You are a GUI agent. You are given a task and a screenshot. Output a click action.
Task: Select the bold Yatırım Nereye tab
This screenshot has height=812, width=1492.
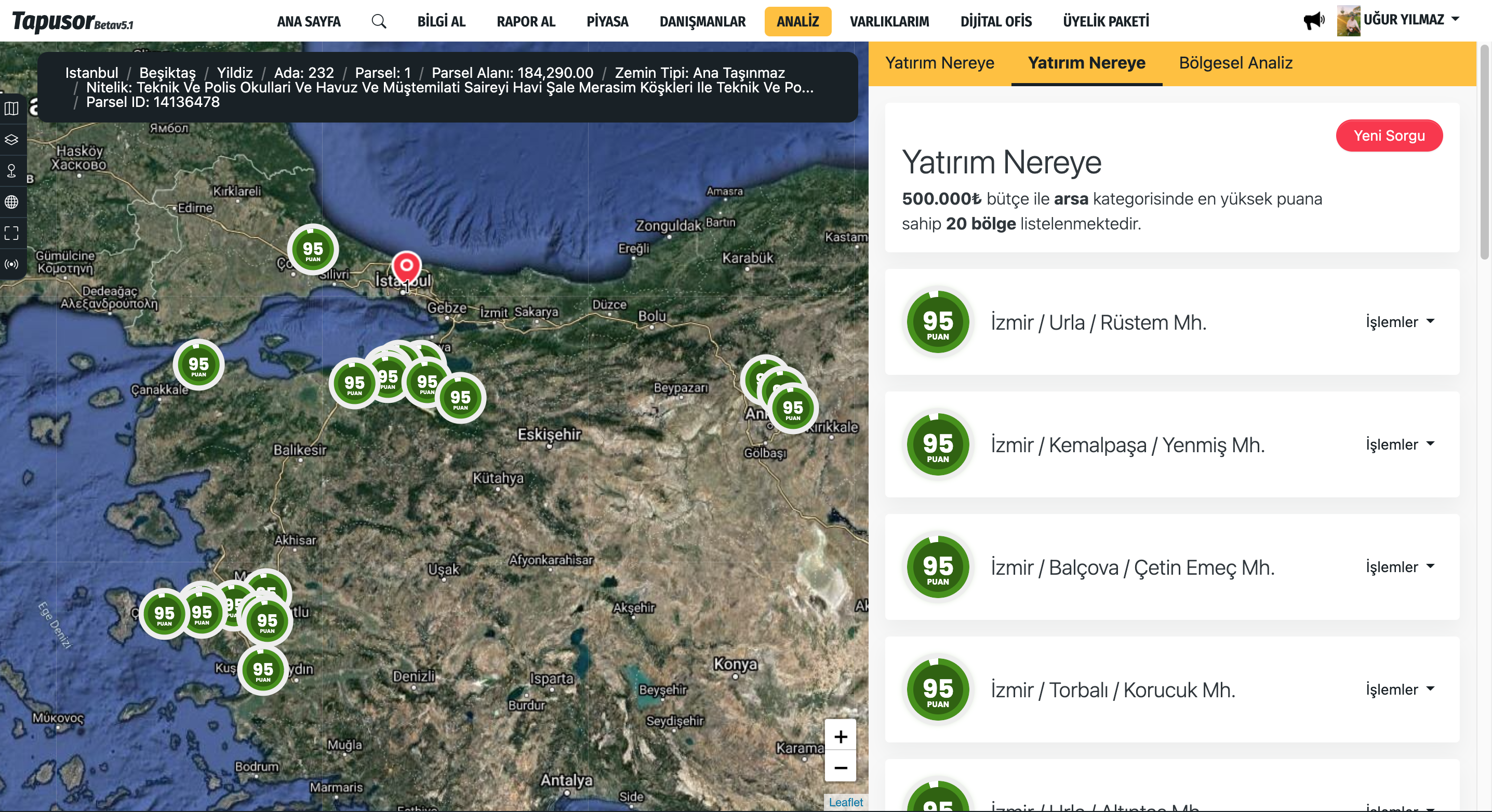tap(1087, 62)
